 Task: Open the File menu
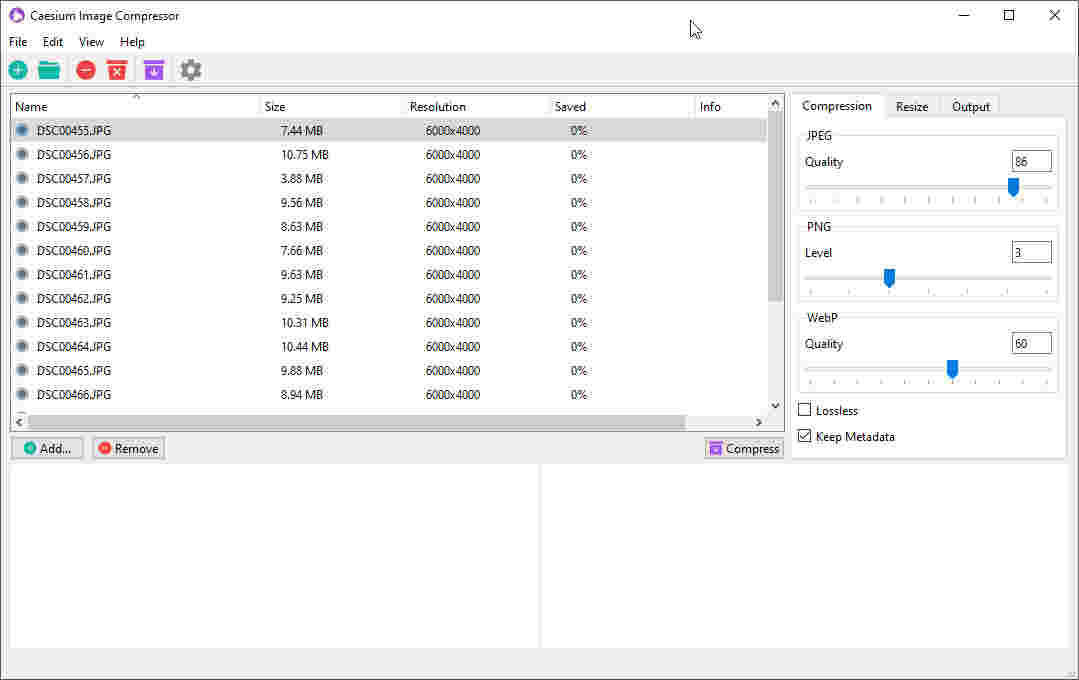17,41
